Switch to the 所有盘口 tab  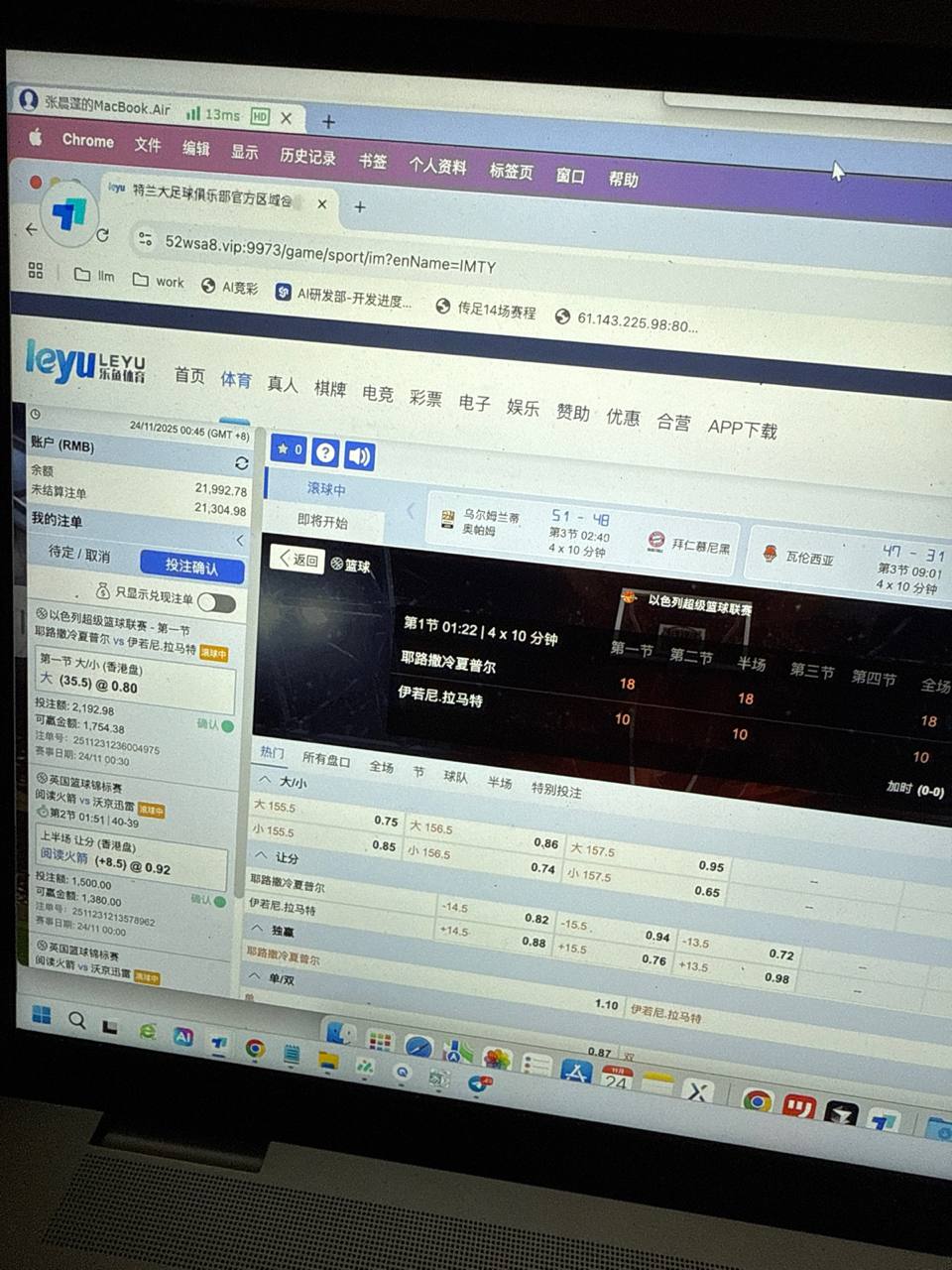[x=325, y=760]
